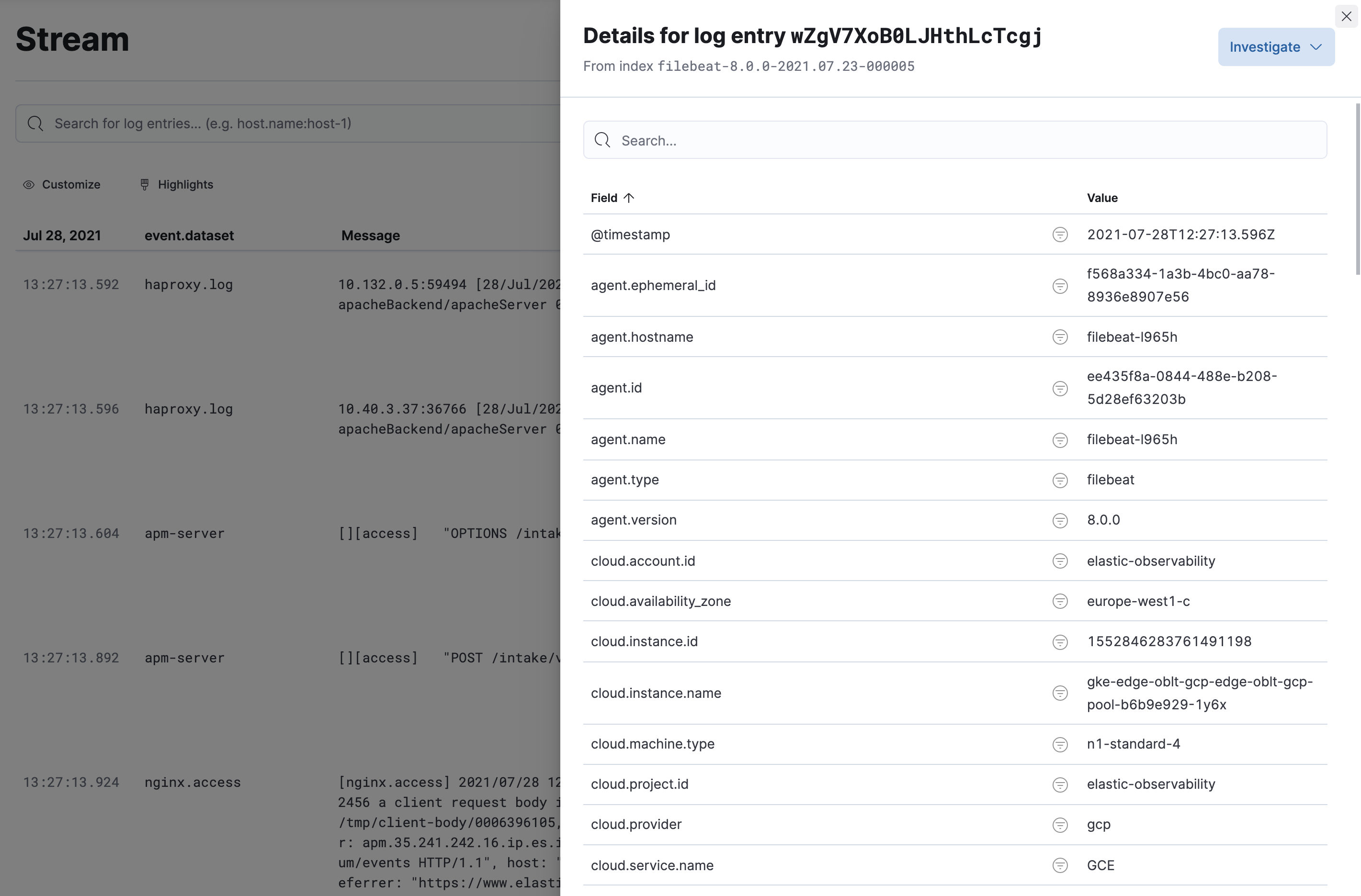Close the log entry details flyout
The height and width of the screenshot is (896, 1361).
[x=1346, y=16]
